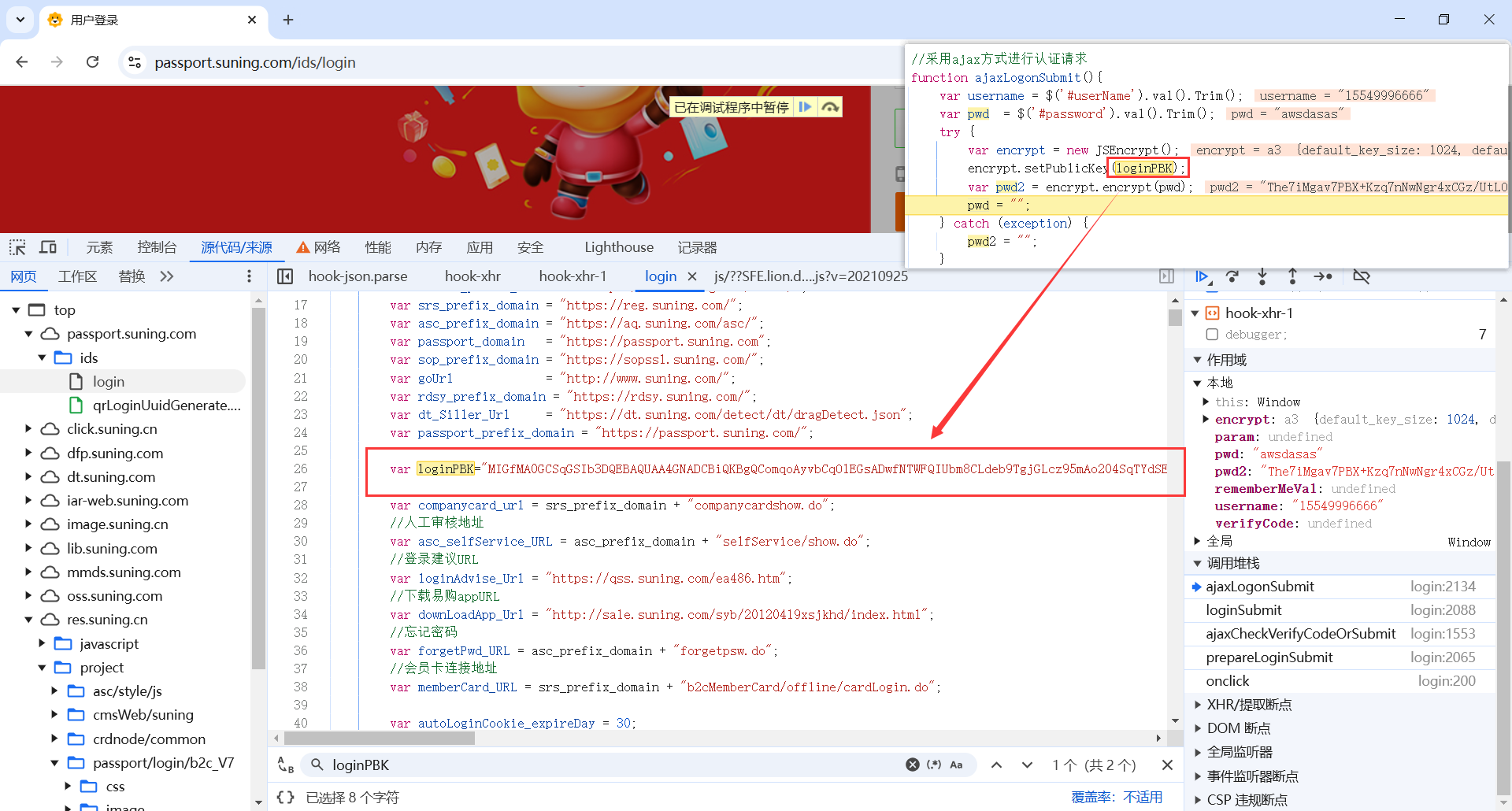Toggle search and replace mode
This screenshot has height=811, width=1512.
pos(286,765)
